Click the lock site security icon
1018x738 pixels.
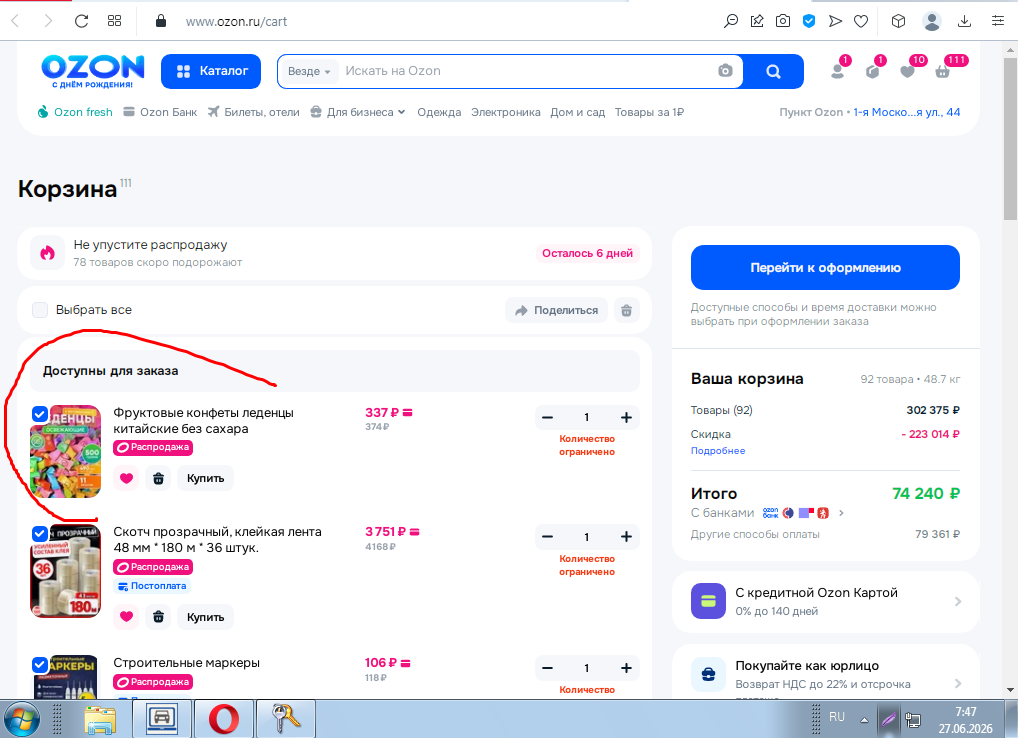point(161,21)
